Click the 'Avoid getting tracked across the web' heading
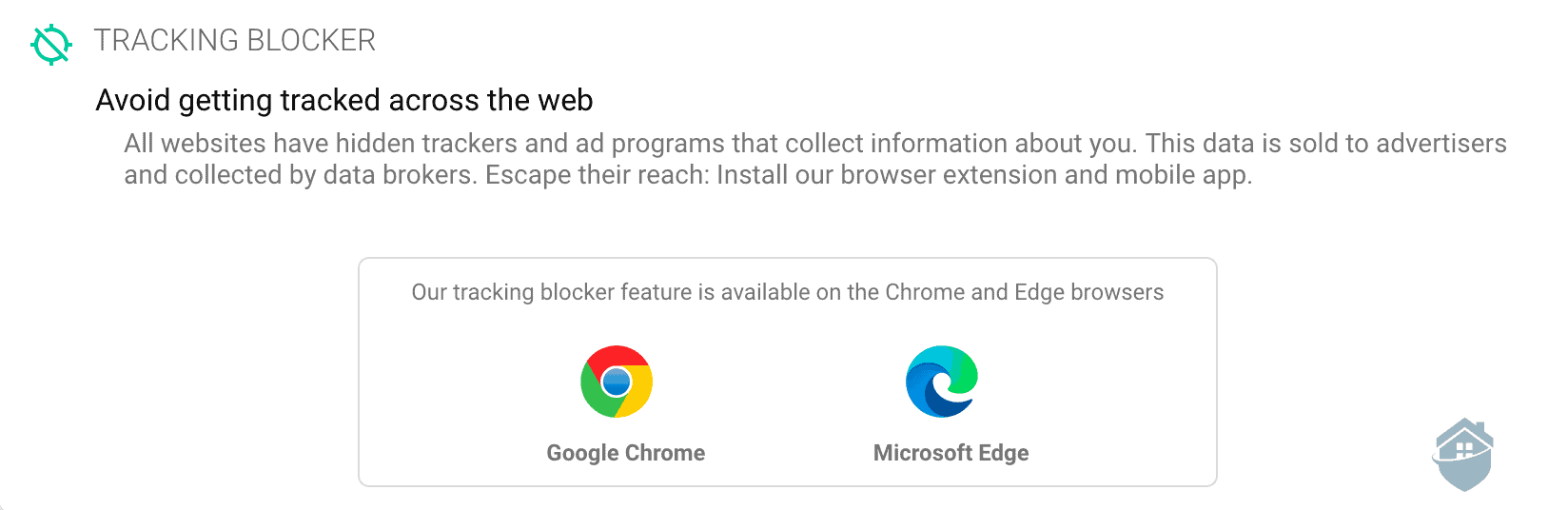The height and width of the screenshot is (510, 1568). coord(344,100)
